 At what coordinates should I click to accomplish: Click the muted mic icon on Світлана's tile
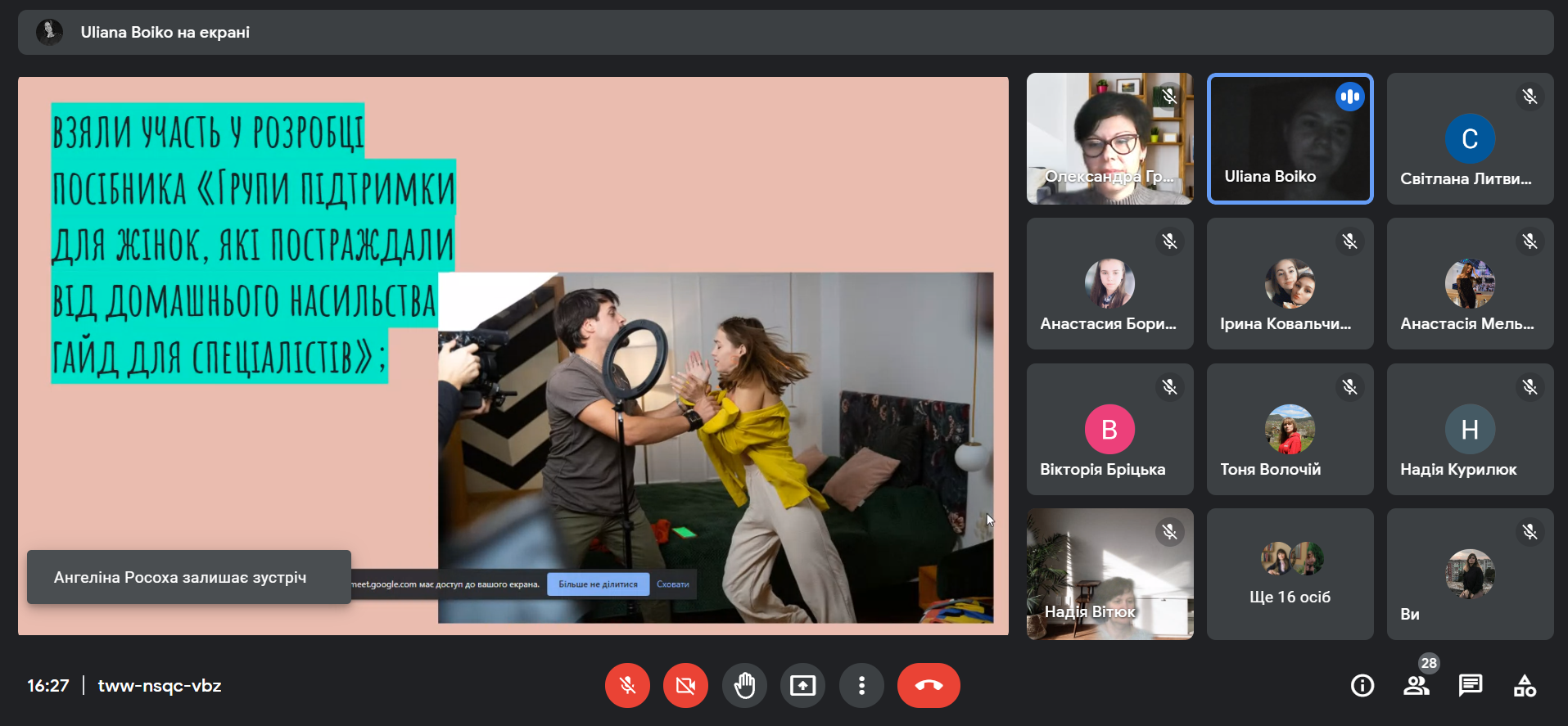(x=1530, y=97)
